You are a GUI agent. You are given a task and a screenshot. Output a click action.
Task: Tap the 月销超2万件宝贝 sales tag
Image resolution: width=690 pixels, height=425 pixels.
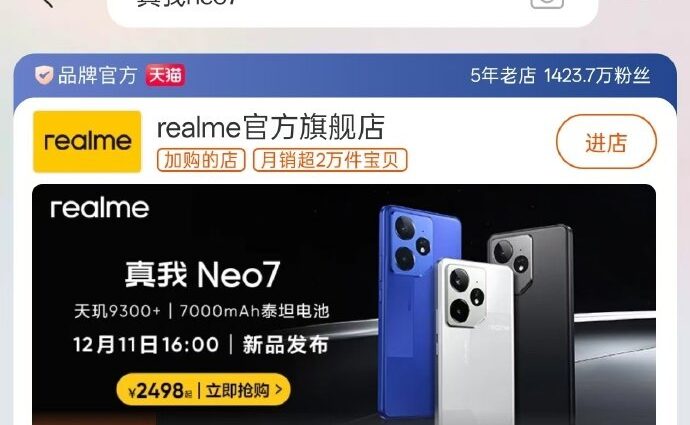point(330,160)
